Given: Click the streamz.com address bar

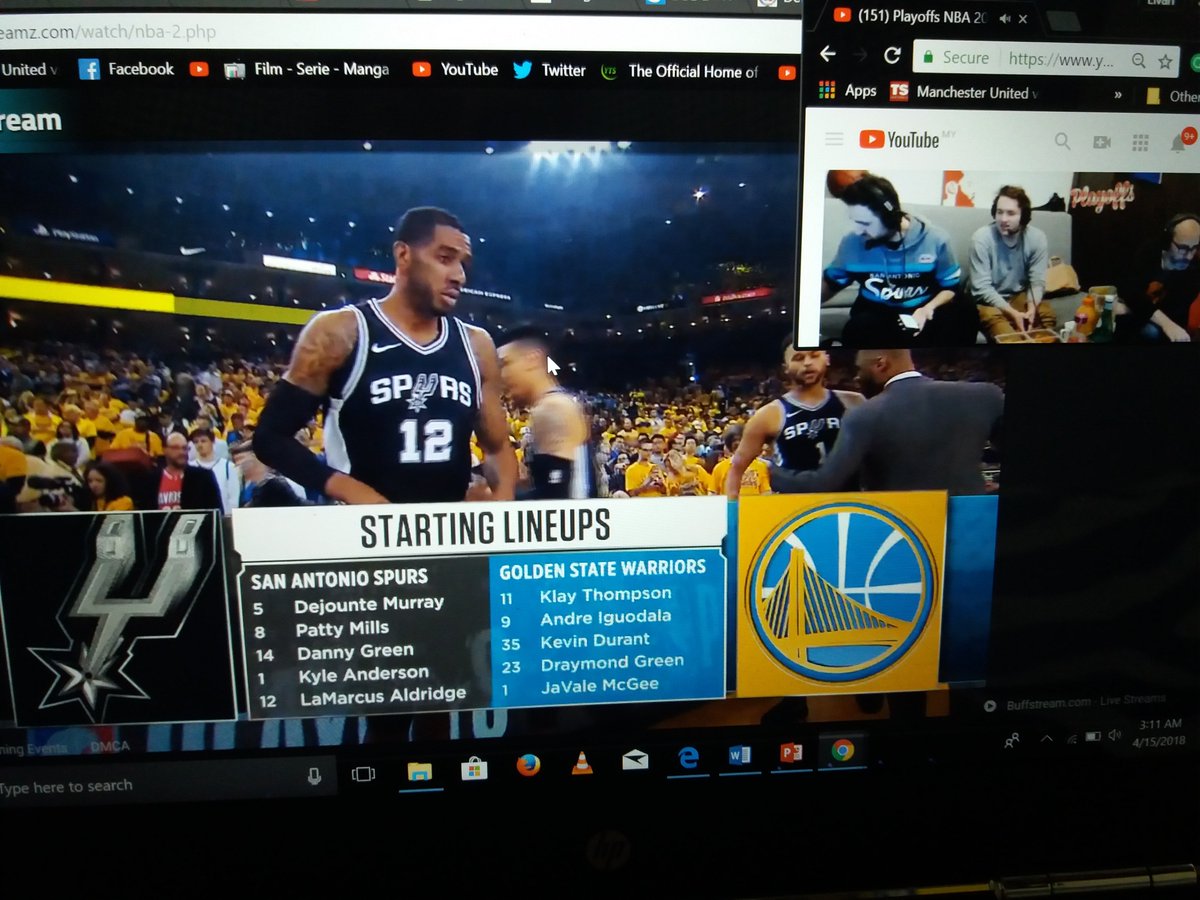Looking at the screenshot, I should (x=400, y=33).
